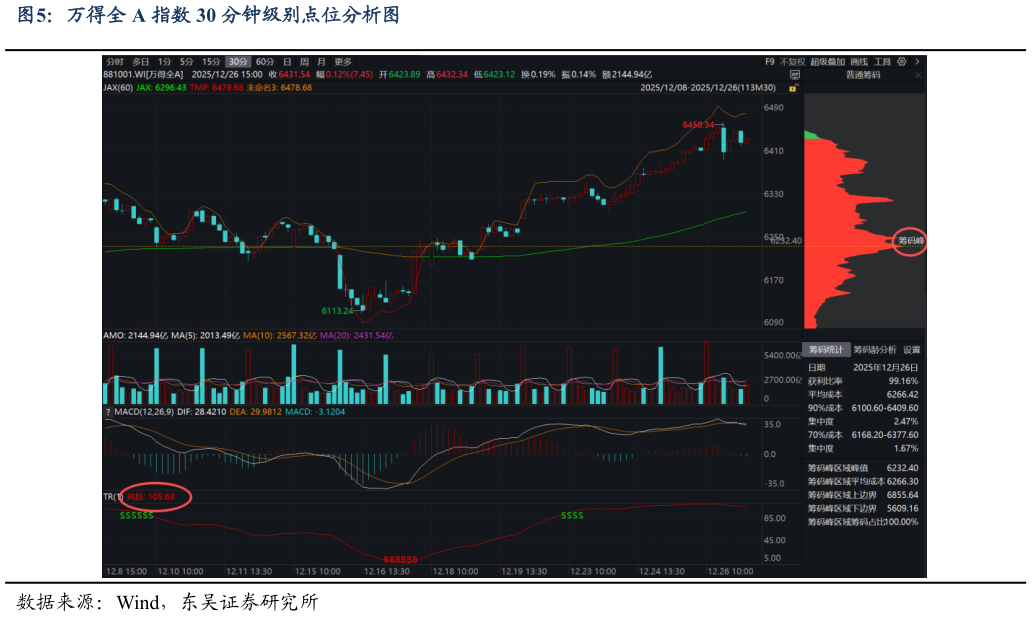Viewport: 1032px width, 617px height.
Task: Click the orange lock icon by the date range
Action: click(x=795, y=88)
